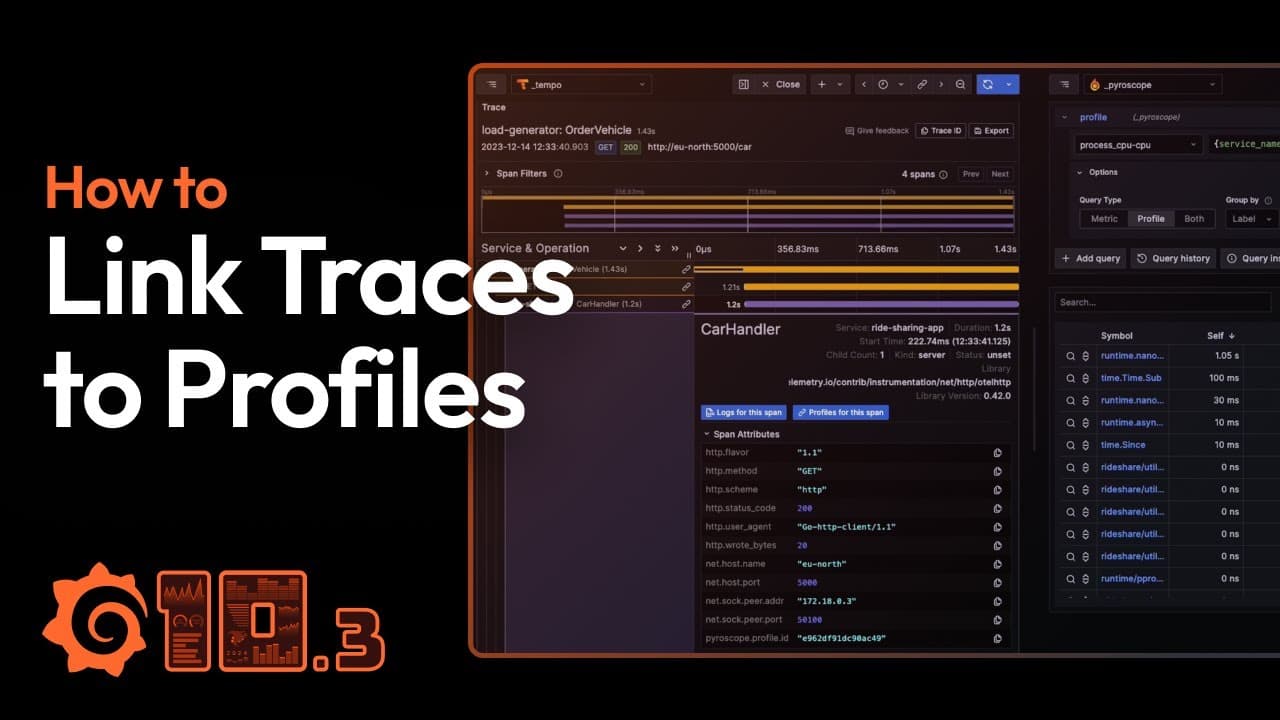Click the zoom out time range icon
Screen dimensions: 1280x720
(960, 85)
